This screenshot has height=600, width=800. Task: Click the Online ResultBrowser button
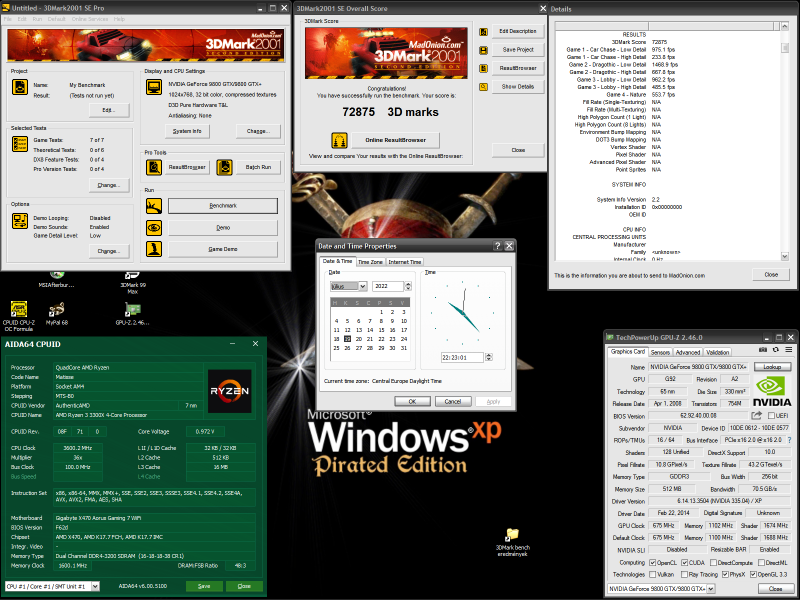click(395, 140)
